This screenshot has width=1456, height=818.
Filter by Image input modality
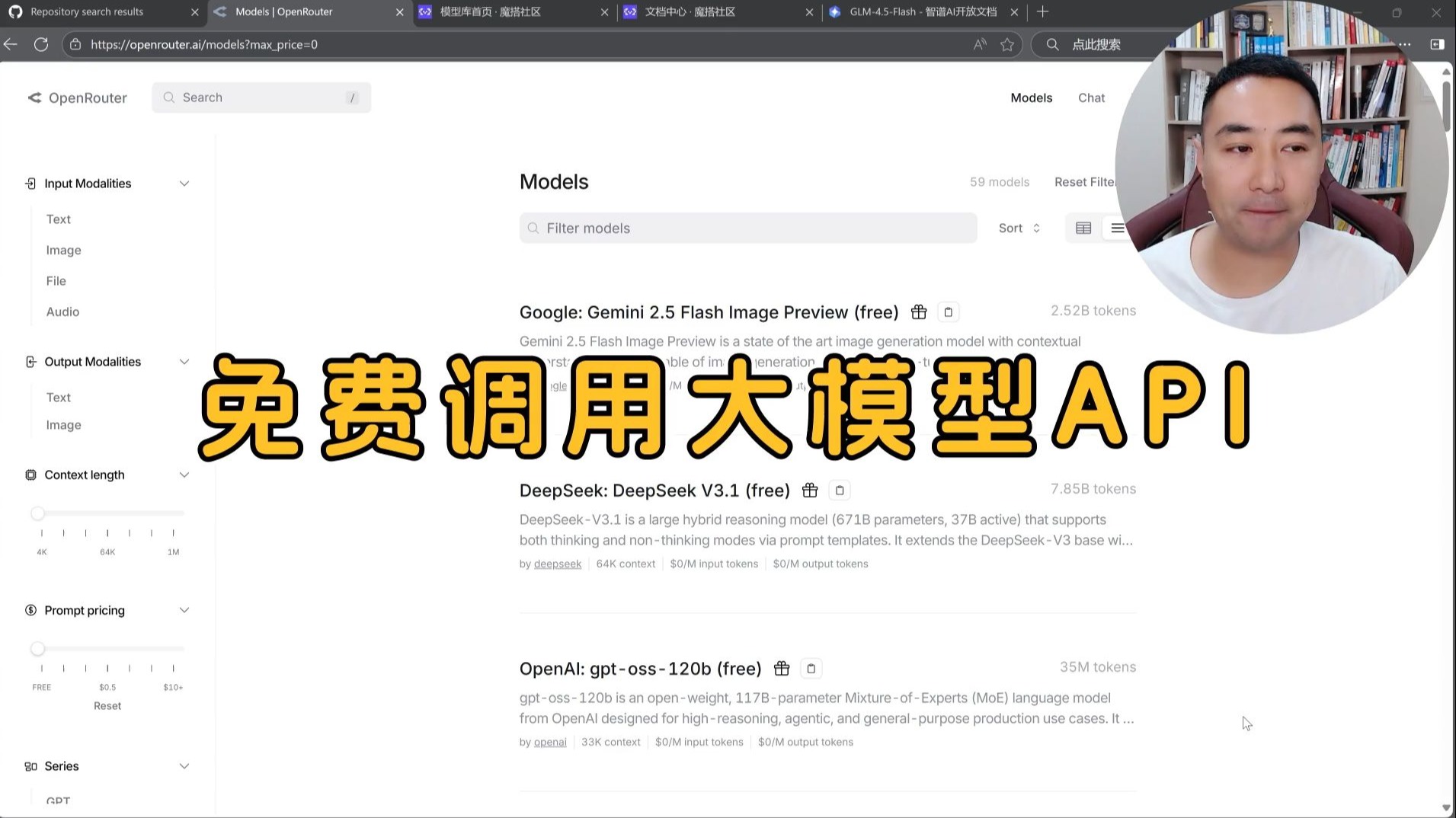pos(63,251)
